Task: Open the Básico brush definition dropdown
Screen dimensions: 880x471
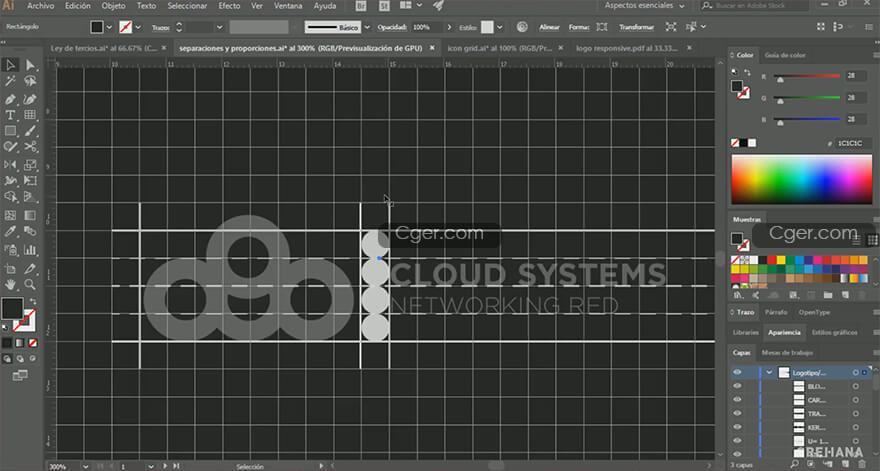Action: (x=367, y=27)
